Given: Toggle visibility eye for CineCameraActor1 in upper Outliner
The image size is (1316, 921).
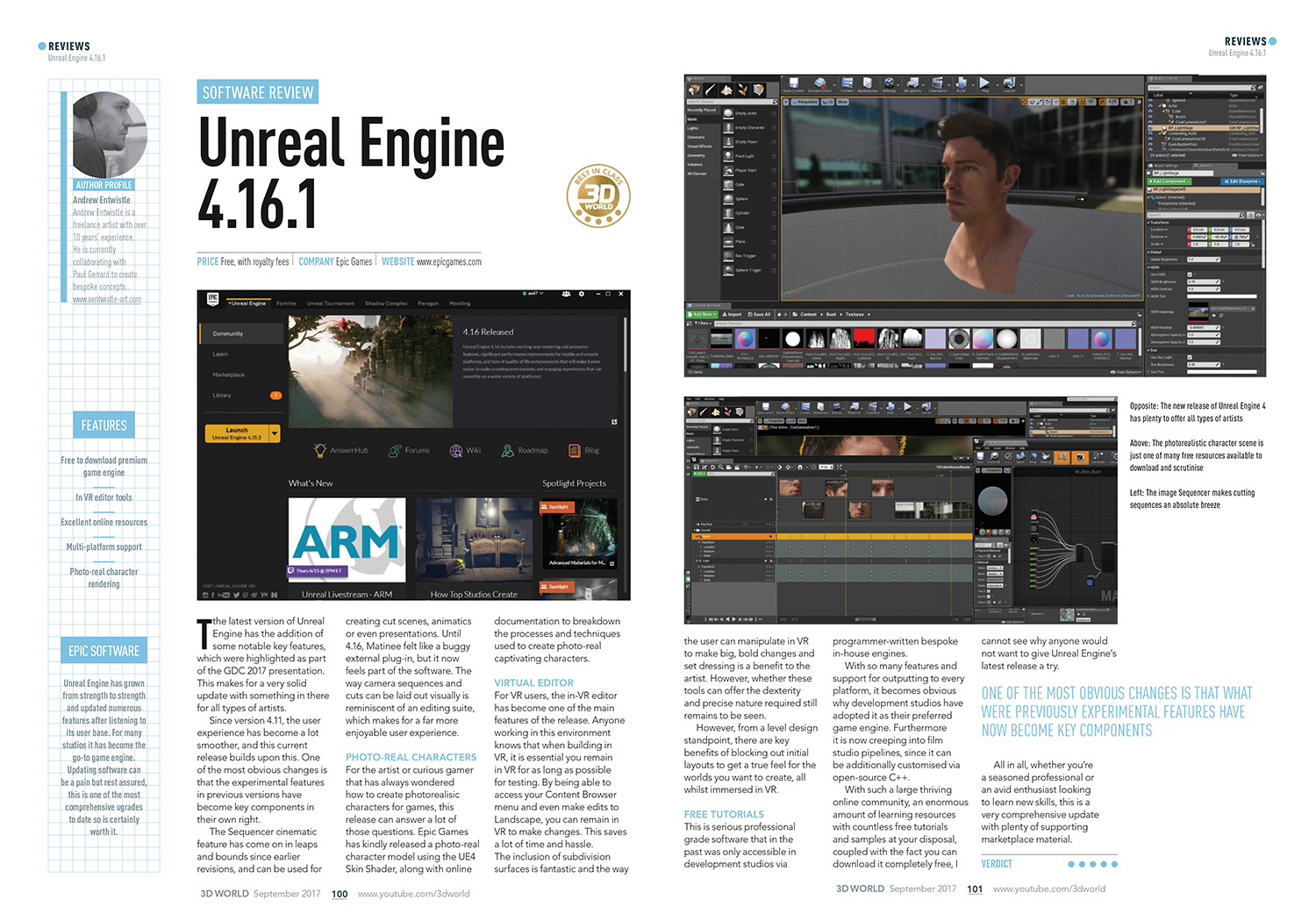Looking at the screenshot, I should (x=1150, y=122).
